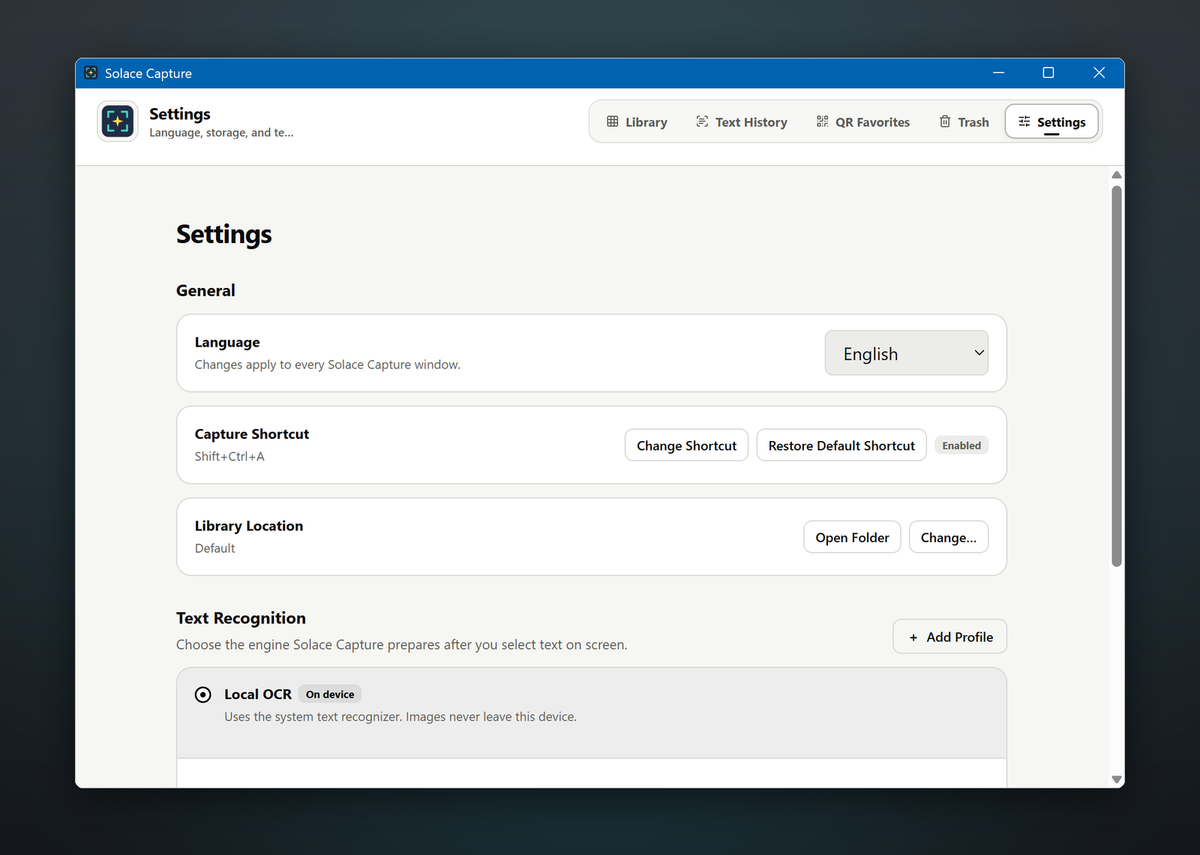The height and width of the screenshot is (855, 1200).
Task: Click the Solace Capture title bar icon
Action: pyautogui.click(x=91, y=73)
